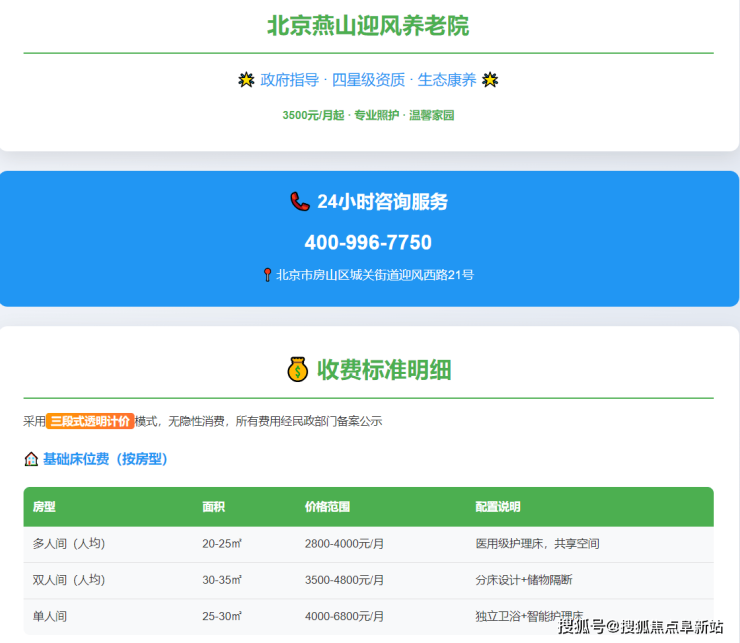Click the red telephone icon
Image resolution: width=740 pixels, height=643 pixels.
(300, 202)
